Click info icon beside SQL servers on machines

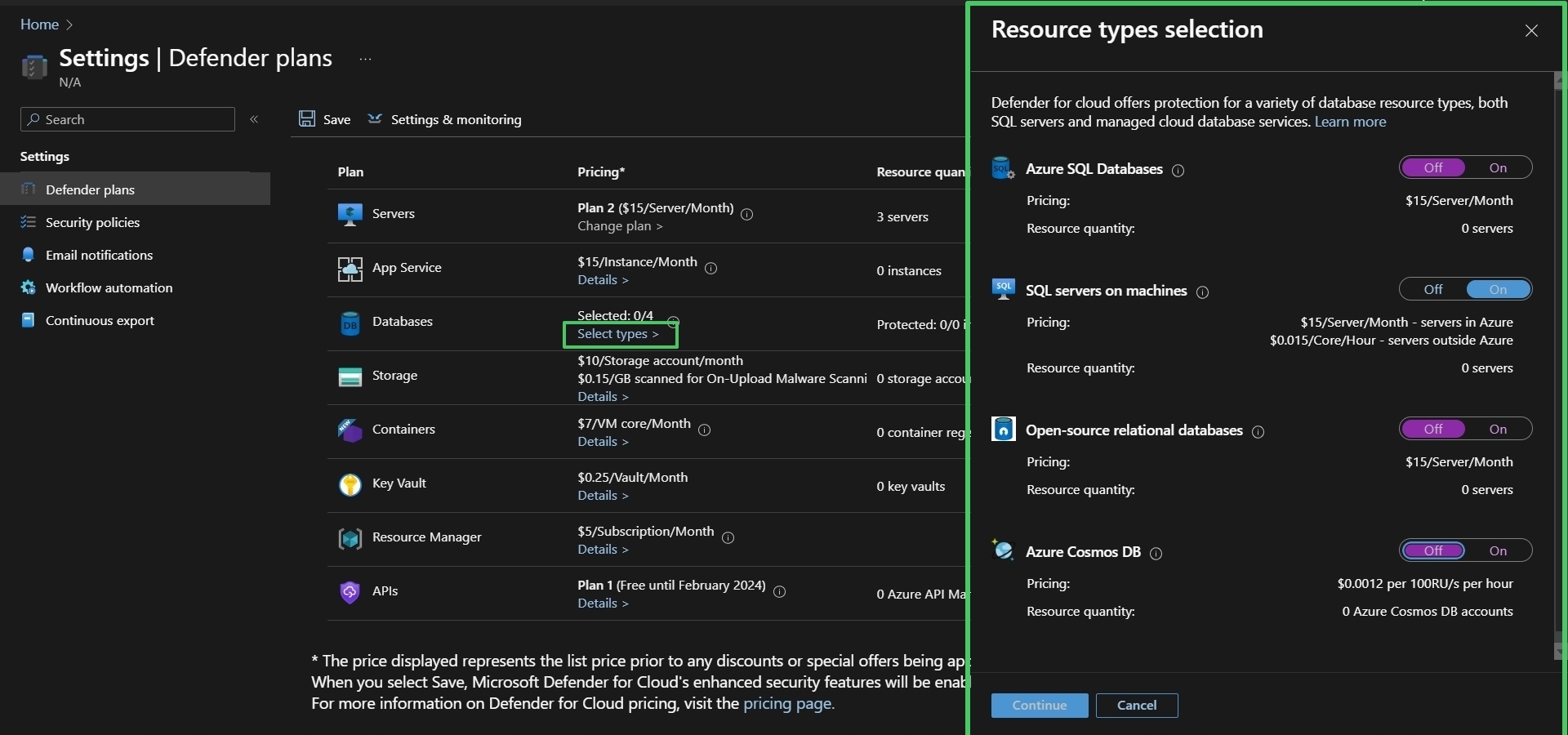coord(1202,292)
